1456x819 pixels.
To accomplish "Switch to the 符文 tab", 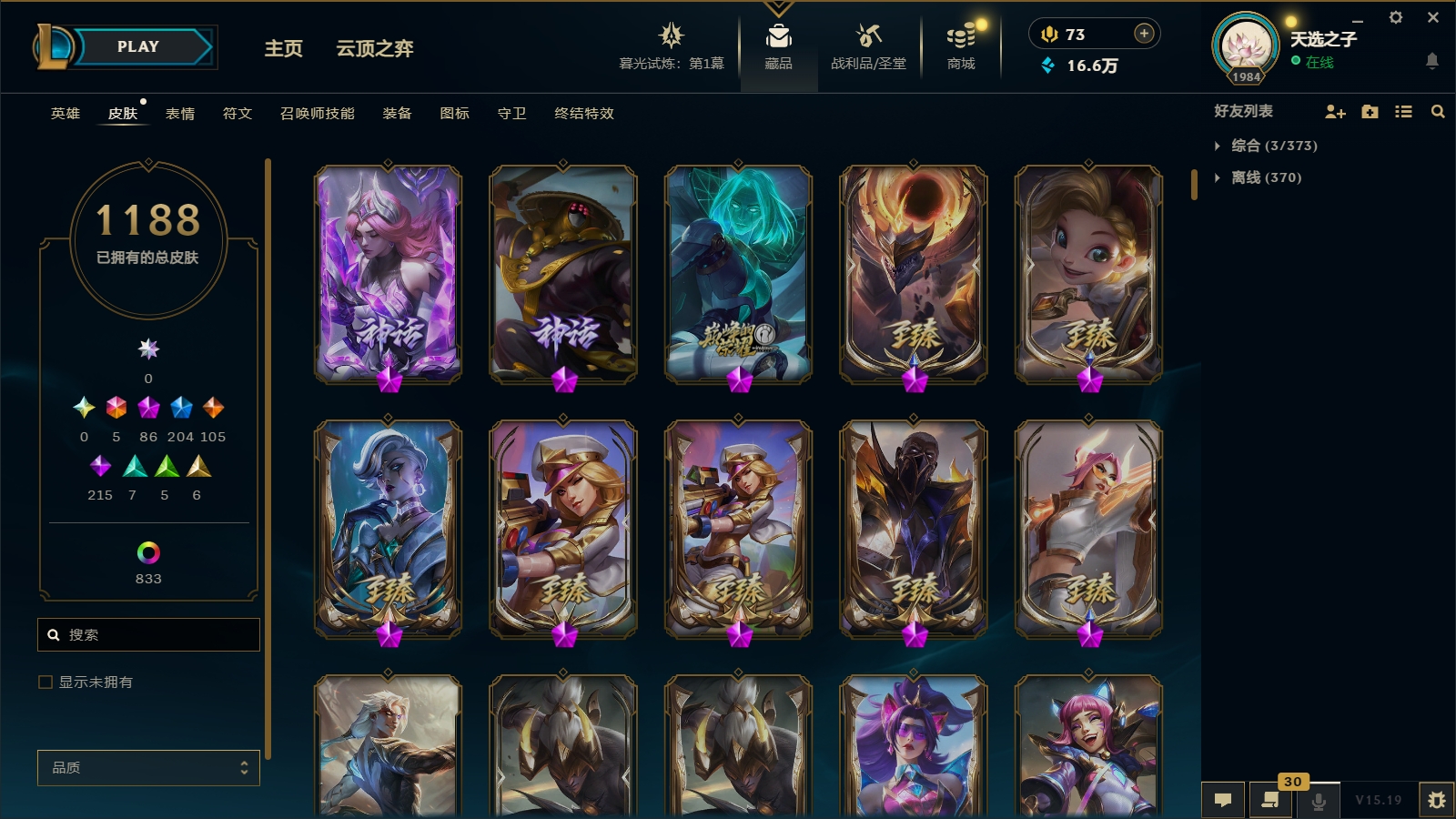I will [238, 114].
